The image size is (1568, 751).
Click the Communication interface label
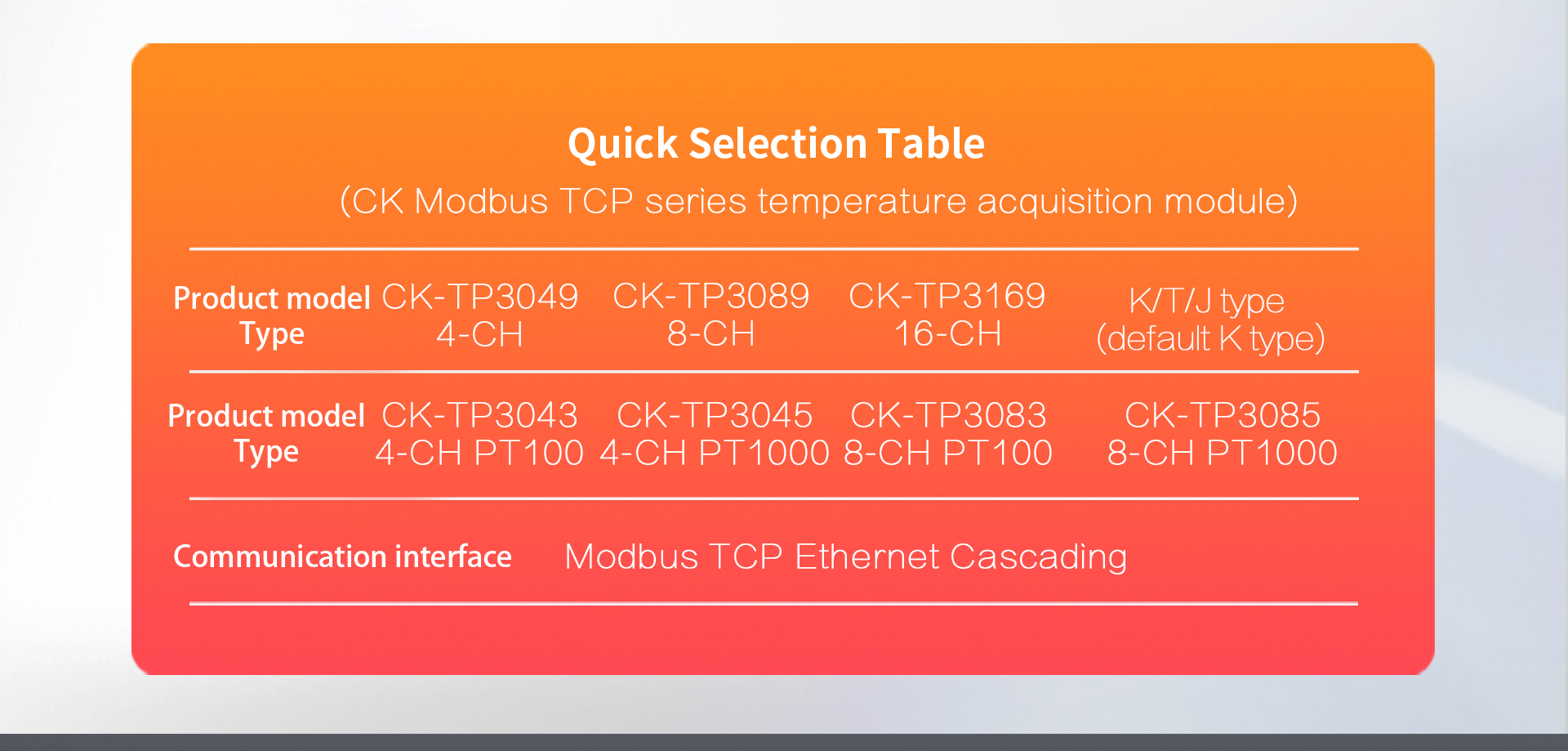tap(342, 557)
